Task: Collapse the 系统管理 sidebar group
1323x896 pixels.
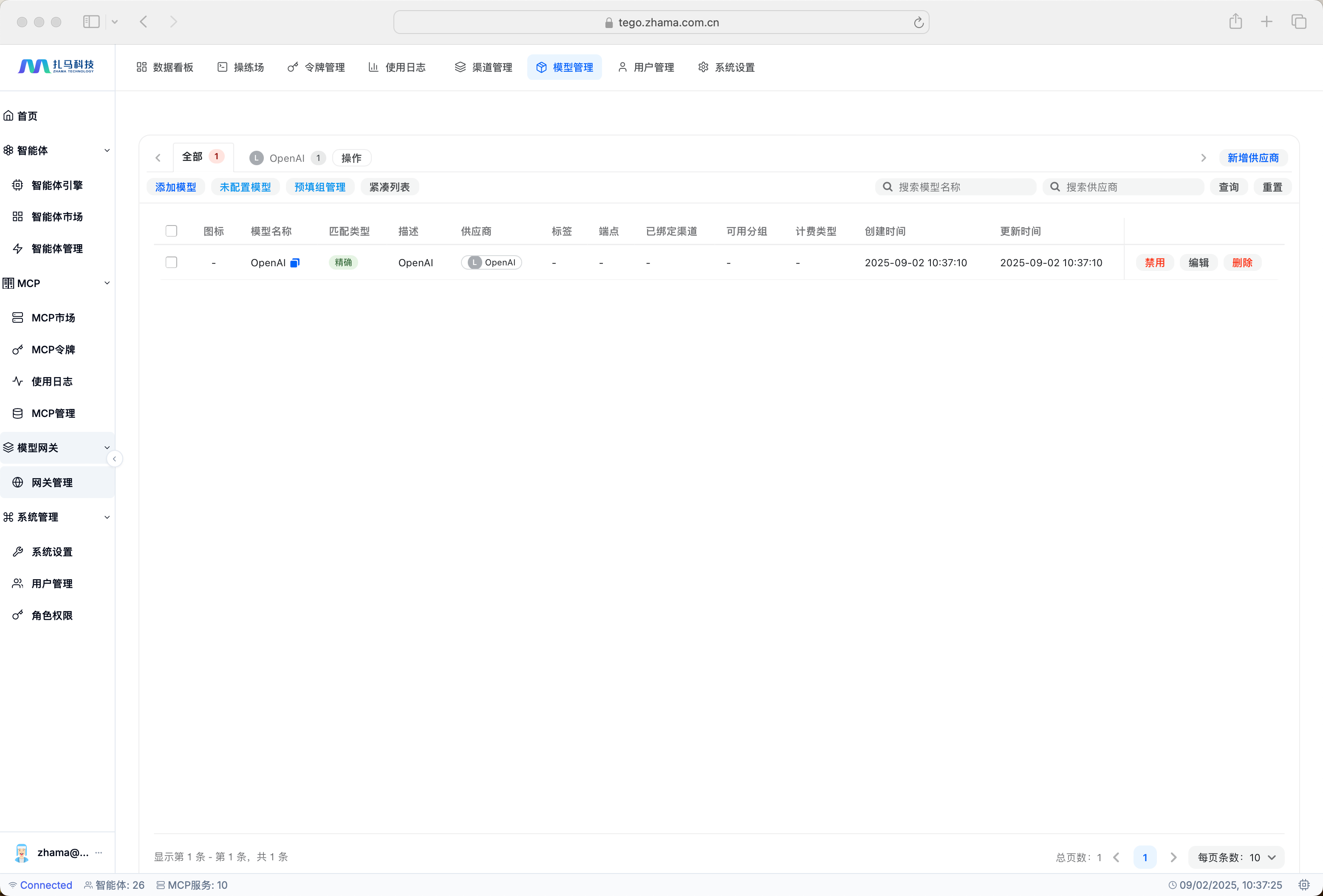Action: 107,517
